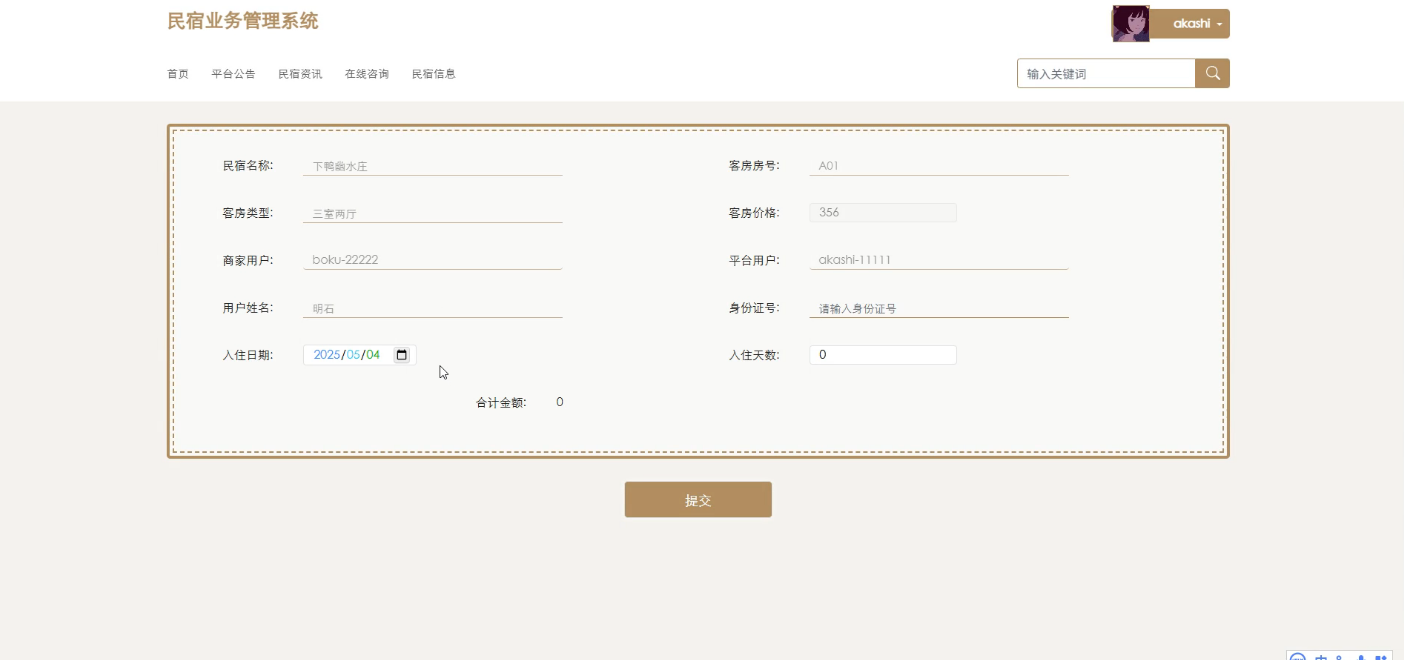Click the microphone icon in IME toolbar
This screenshot has height=660, width=1404.
coord(1361,658)
